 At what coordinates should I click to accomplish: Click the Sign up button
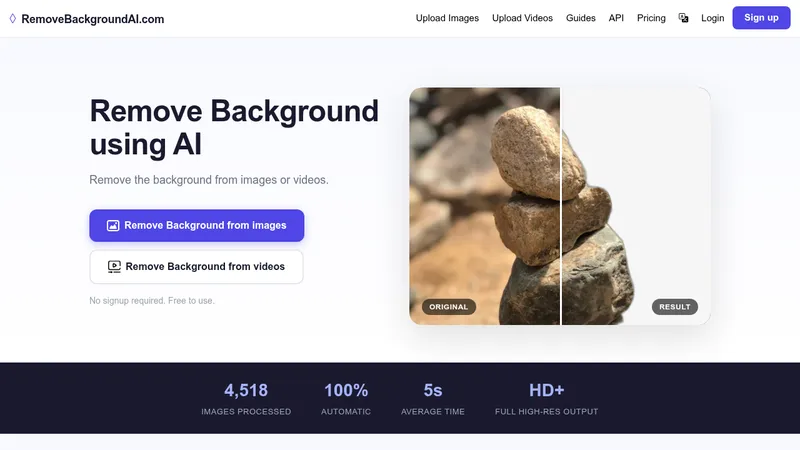(761, 18)
